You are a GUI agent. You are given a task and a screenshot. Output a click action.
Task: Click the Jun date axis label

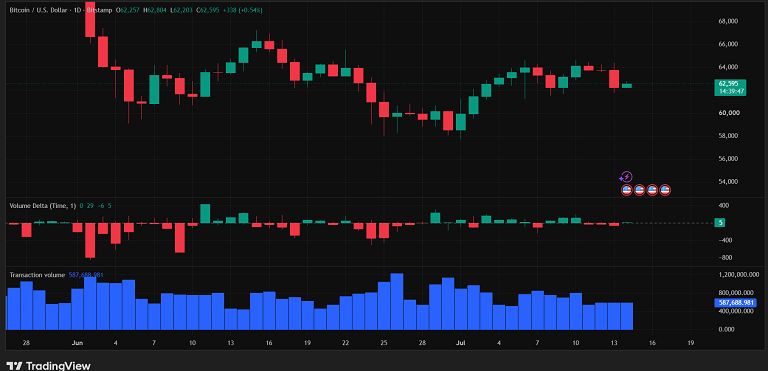coord(77,343)
